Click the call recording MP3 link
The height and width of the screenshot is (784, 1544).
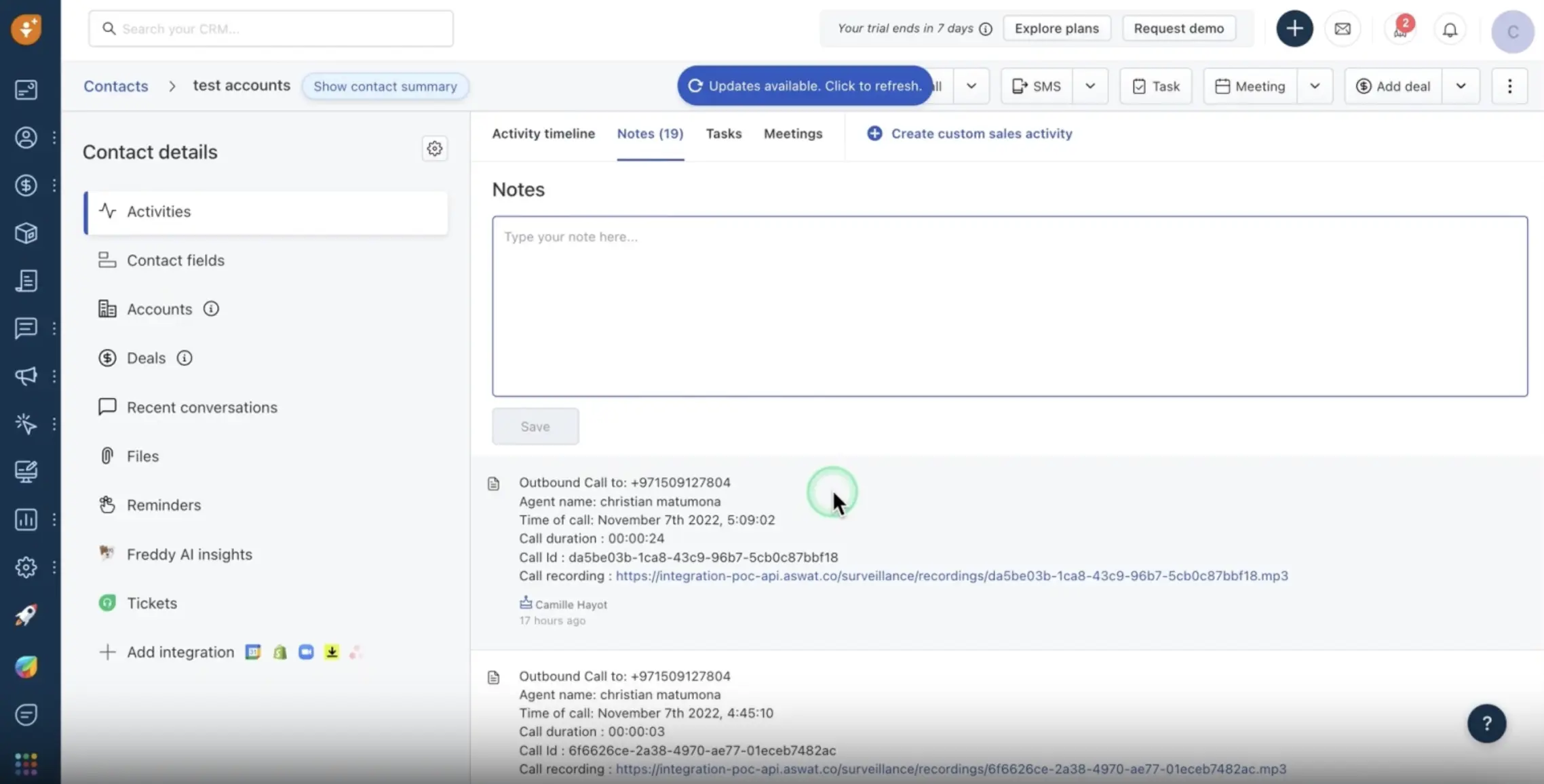point(951,575)
